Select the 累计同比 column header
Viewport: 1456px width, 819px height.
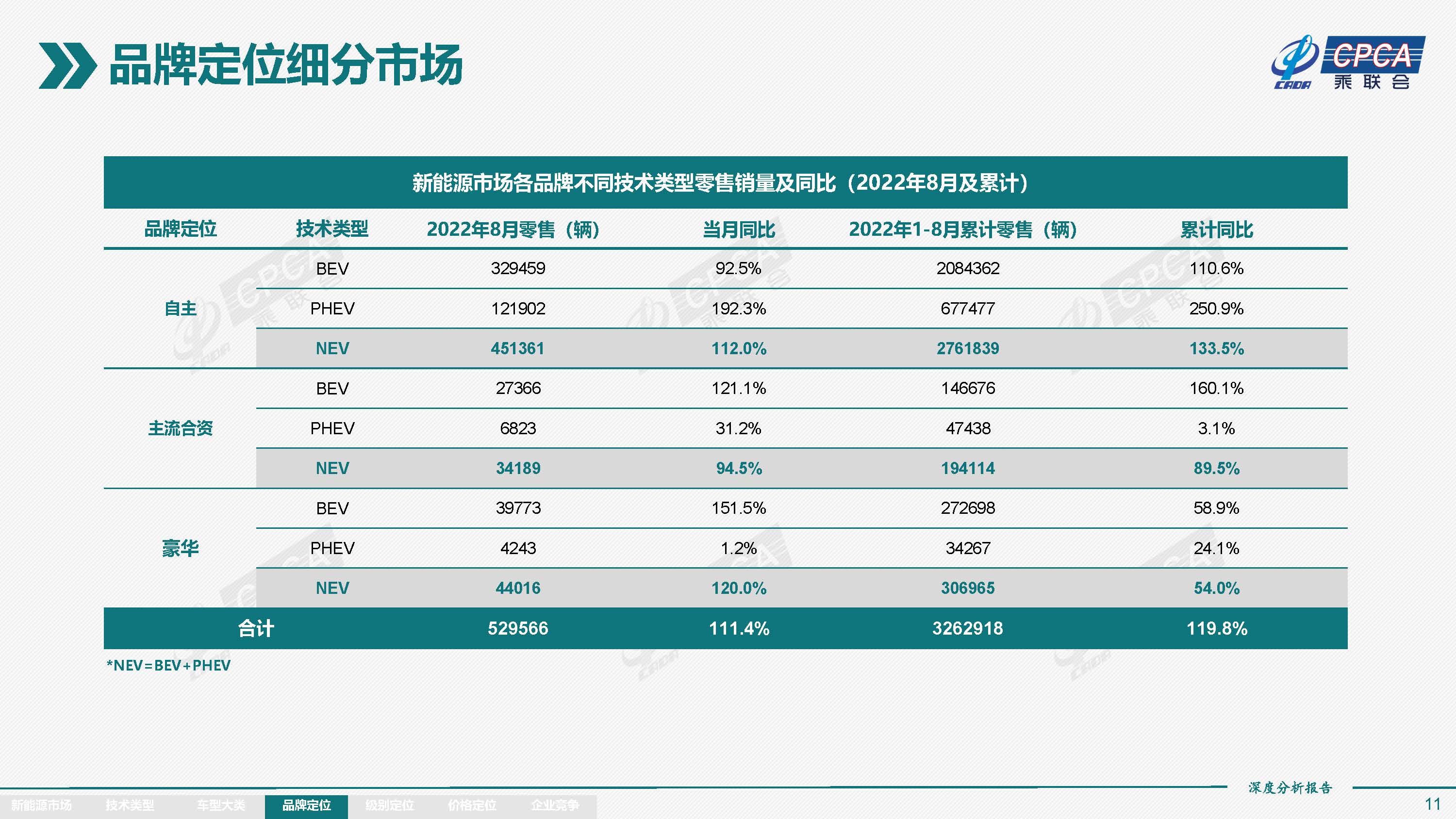tap(1216, 229)
